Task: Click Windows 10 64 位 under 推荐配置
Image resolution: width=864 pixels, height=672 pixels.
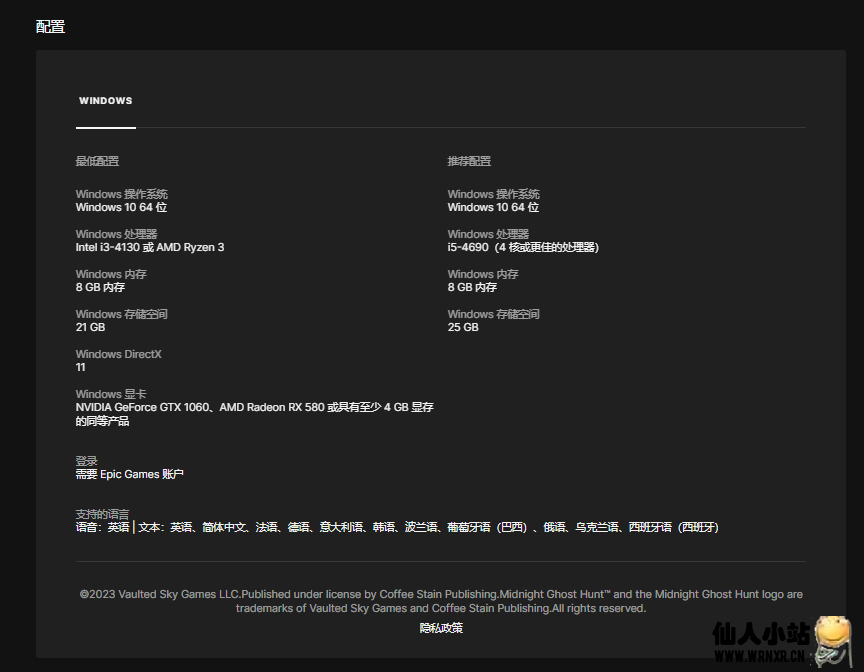Action: pos(493,207)
